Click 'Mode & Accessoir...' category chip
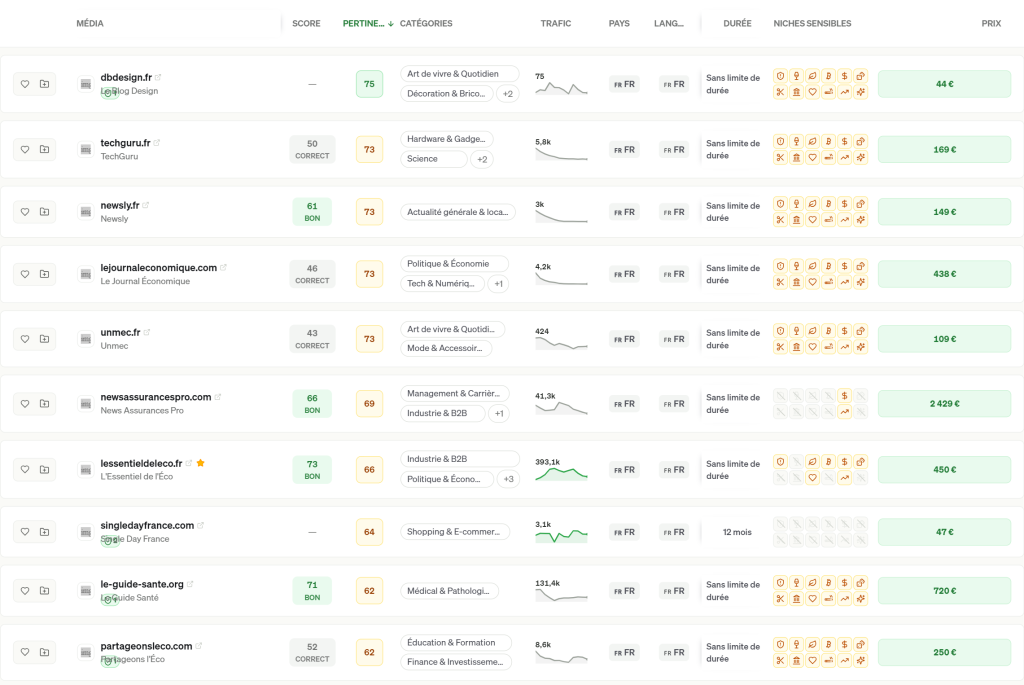The width and height of the screenshot is (1024, 685). coord(446,348)
